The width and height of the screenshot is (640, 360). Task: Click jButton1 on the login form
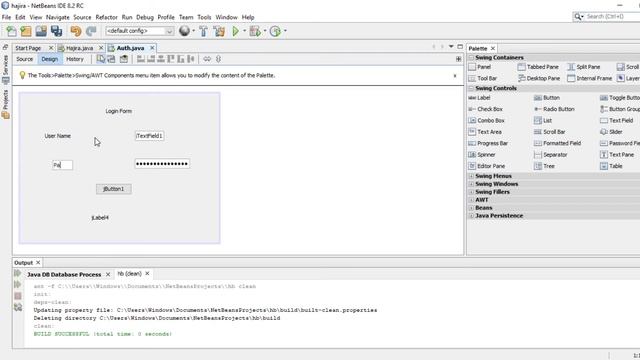coord(114,189)
